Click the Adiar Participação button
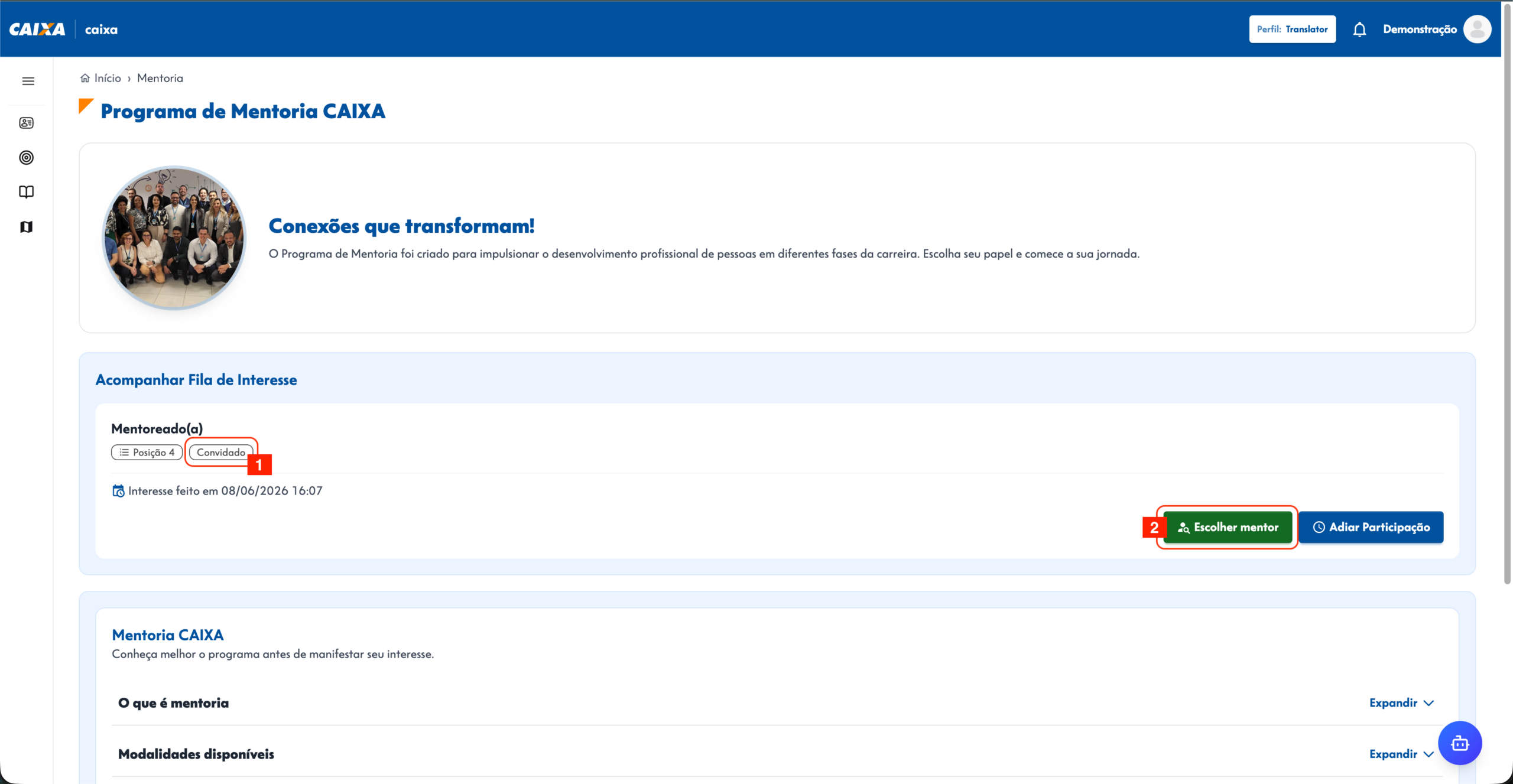Viewport: 1513px width, 784px height. pos(1371,527)
